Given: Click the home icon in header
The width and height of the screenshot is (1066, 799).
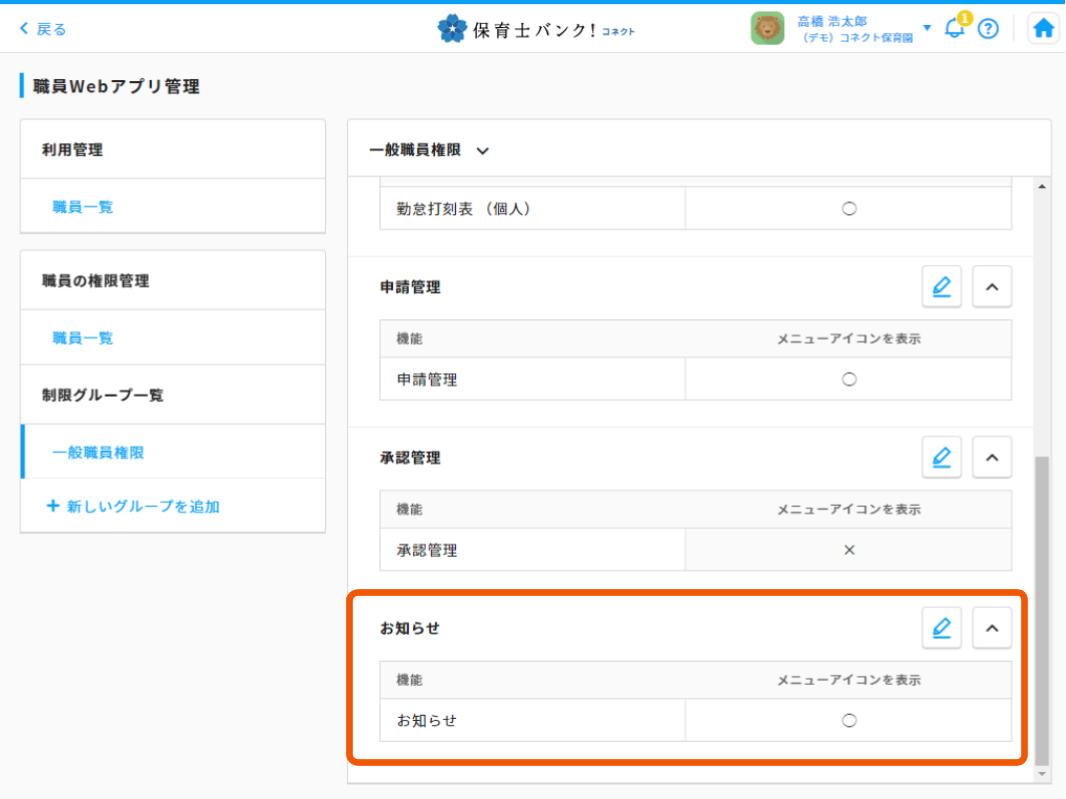Looking at the screenshot, I should coord(1043,29).
